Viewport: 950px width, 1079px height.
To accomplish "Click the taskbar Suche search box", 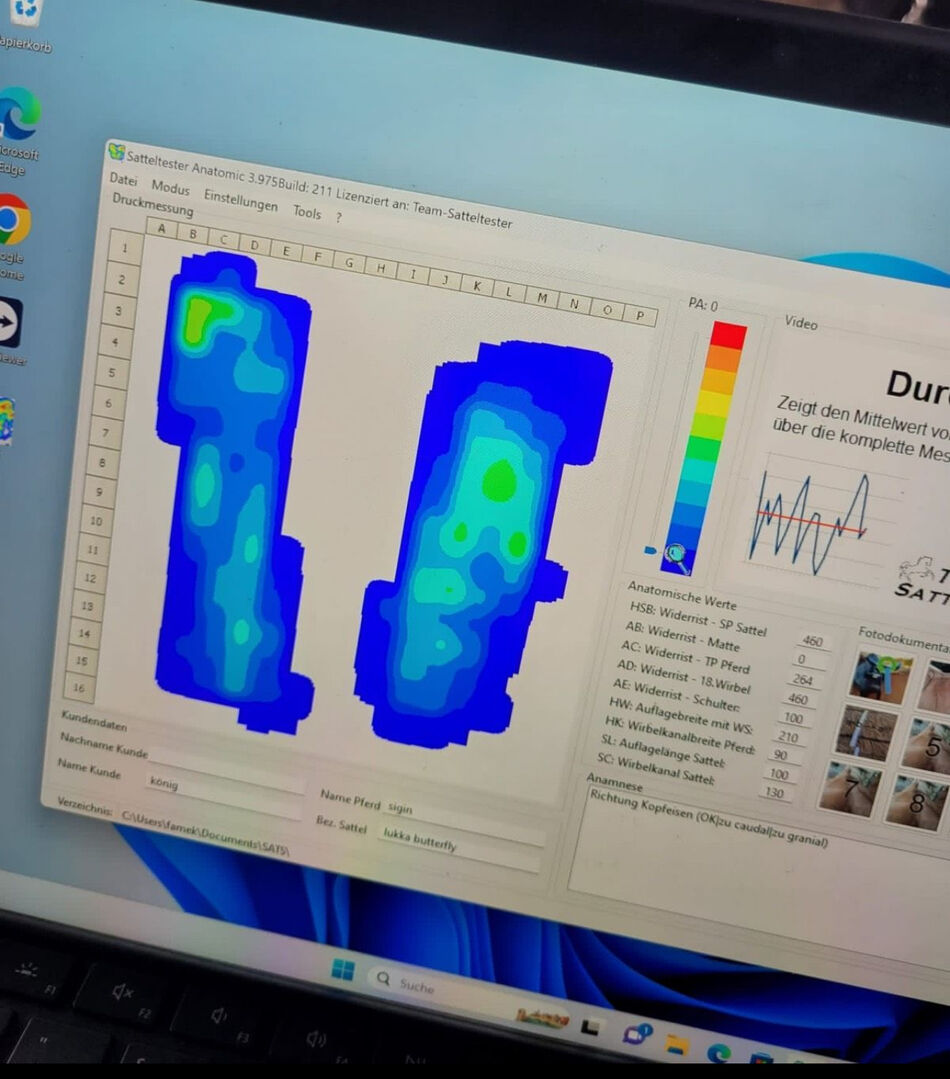I will tap(417, 985).
